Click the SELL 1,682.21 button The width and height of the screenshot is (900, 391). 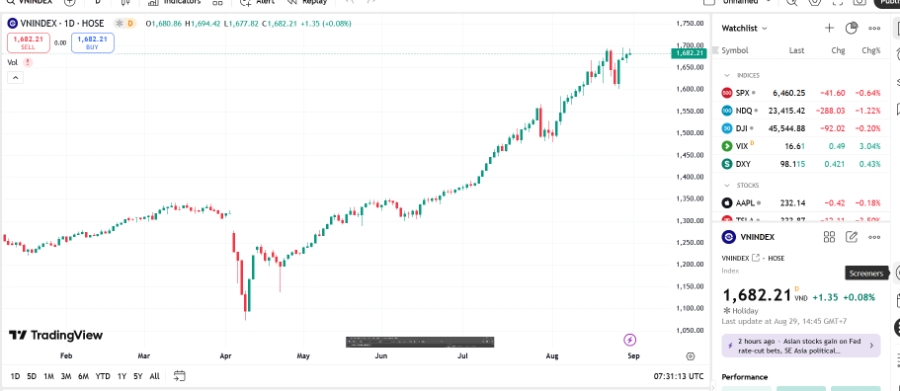point(29,42)
